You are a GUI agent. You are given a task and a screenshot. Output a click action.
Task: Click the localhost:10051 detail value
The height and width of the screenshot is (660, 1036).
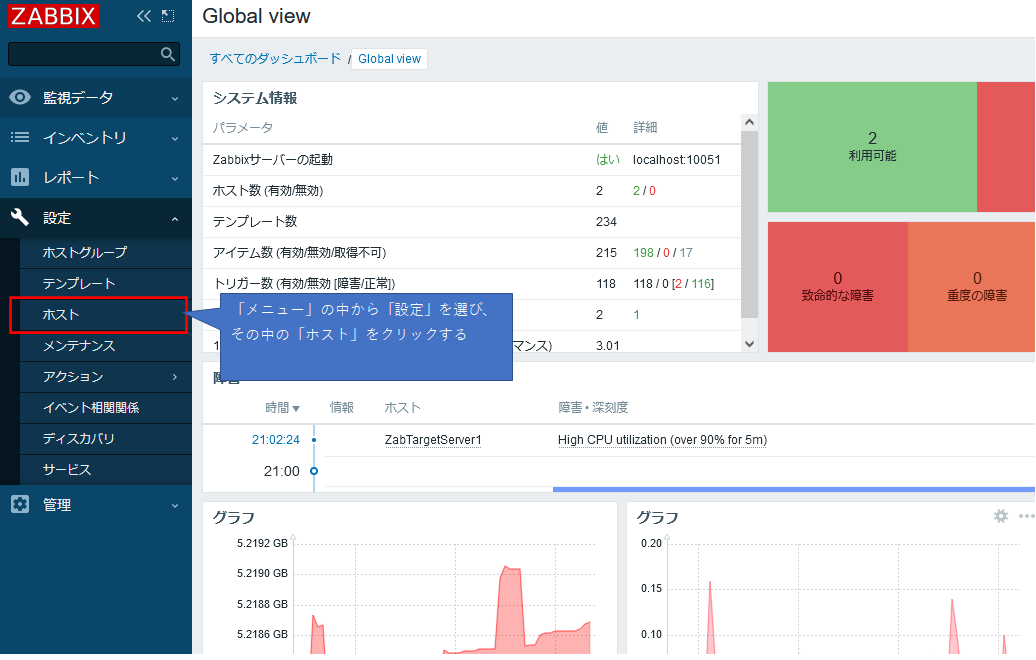coord(677,160)
